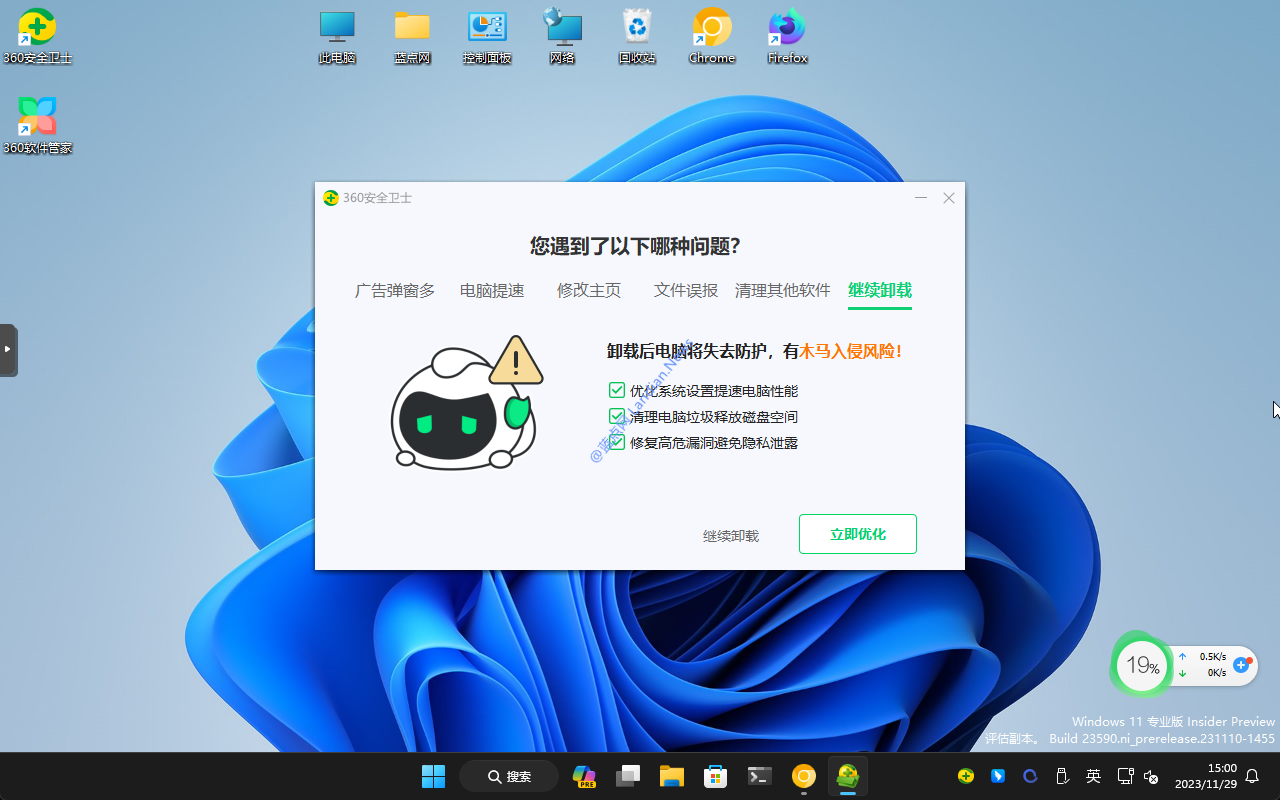Expand the side panel arrow at the left screen edge
This screenshot has width=1280, height=800.
point(8,350)
